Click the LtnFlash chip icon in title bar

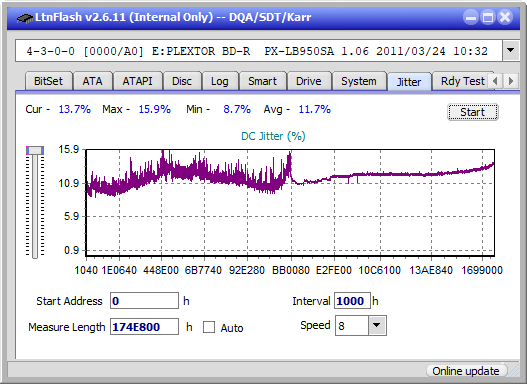pos(25,17)
